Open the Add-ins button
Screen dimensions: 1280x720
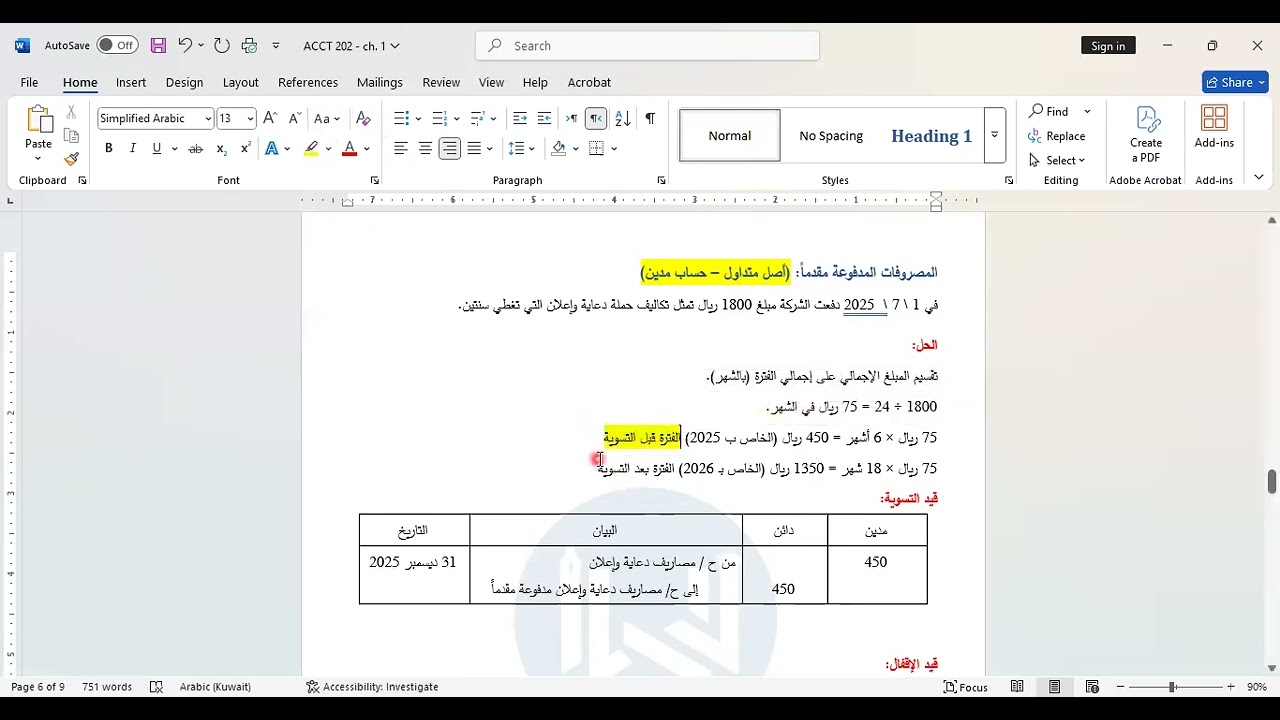point(1214,126)
